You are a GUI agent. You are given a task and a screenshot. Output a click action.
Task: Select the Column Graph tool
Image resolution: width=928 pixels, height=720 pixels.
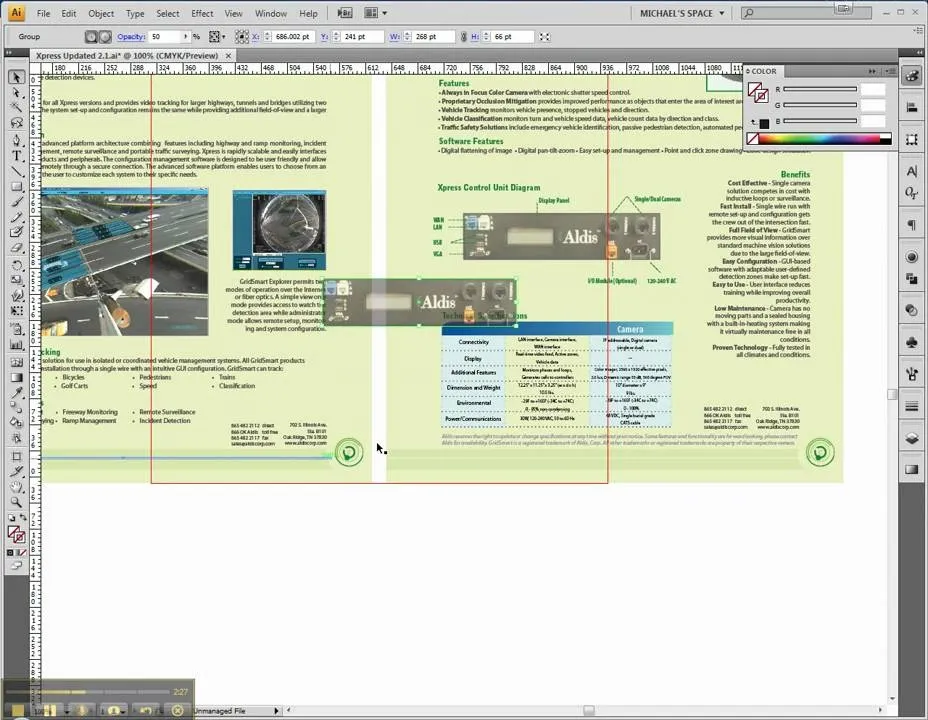pyautogui.click(x=17, y=345)
